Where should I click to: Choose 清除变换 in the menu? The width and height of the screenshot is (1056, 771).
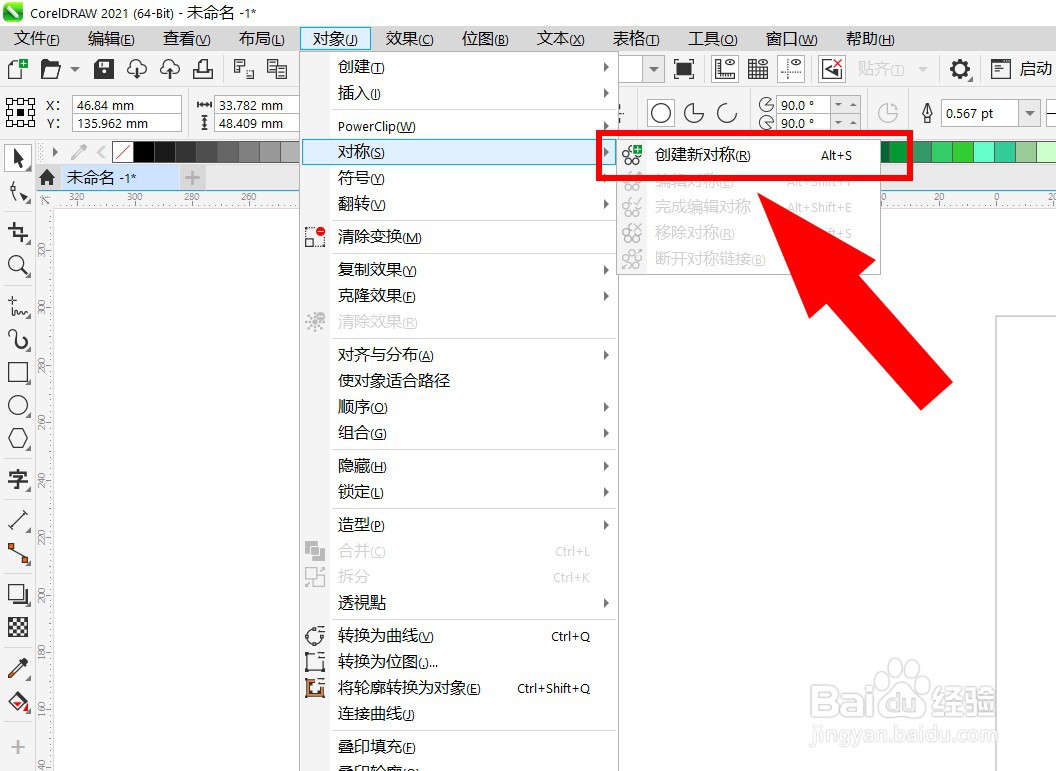pos(459,237)
